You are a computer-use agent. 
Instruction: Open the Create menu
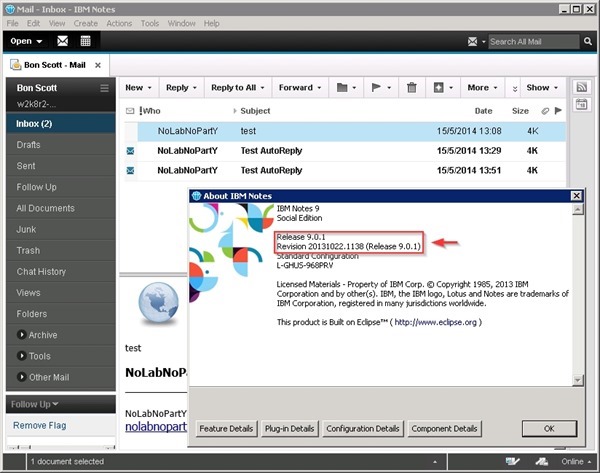tap(85, 23)
